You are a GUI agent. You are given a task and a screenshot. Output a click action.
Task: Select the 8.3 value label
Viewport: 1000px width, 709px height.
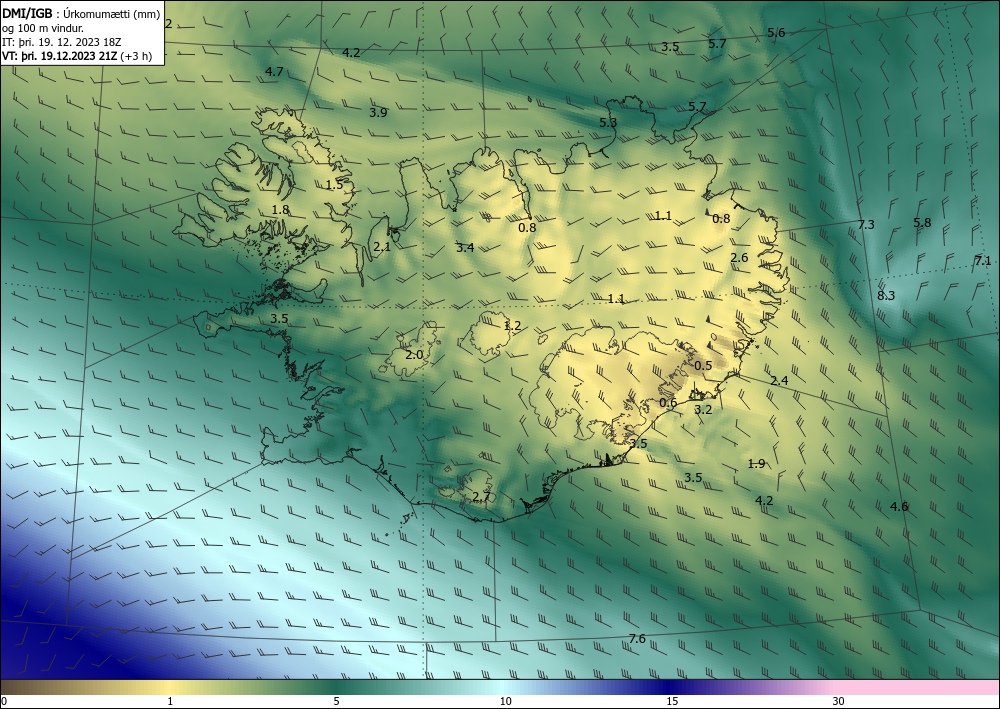pyautogui.click(x=886, y=295)
